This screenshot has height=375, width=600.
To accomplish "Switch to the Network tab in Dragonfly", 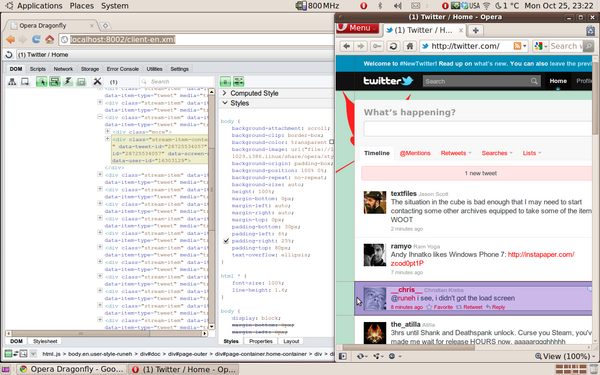I will 63,69.
